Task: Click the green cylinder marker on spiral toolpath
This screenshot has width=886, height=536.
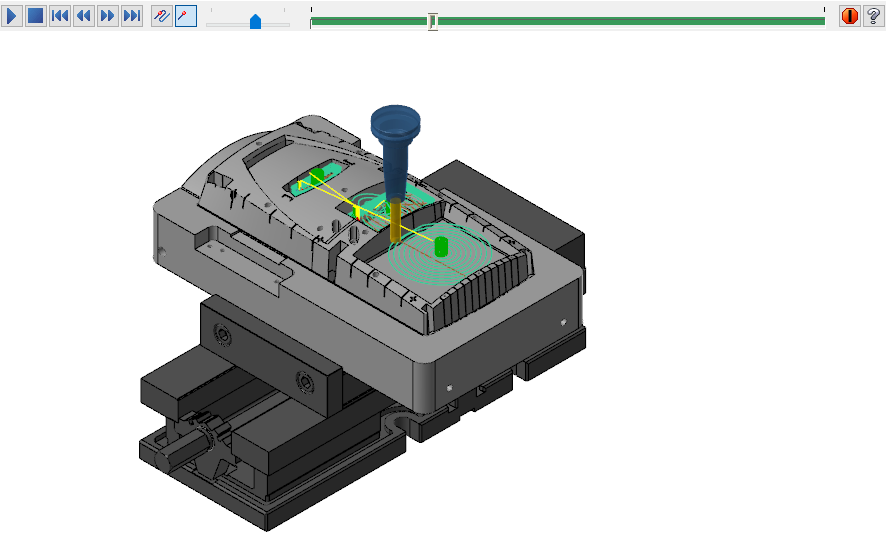Action: pyautogui.click(x=441, y=247)
